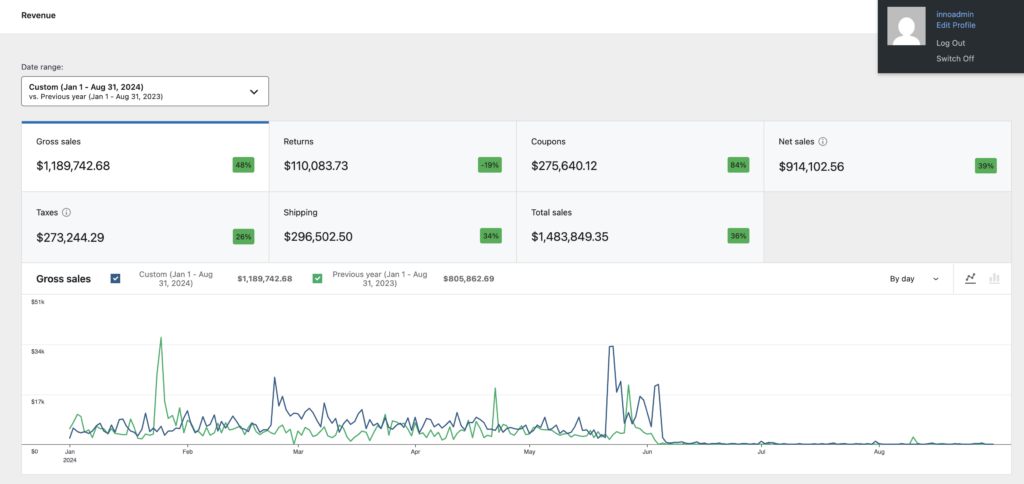The image size is (1024, 484).
Task: Select the Gross sales summary card
Action: [x=145, y=156]
